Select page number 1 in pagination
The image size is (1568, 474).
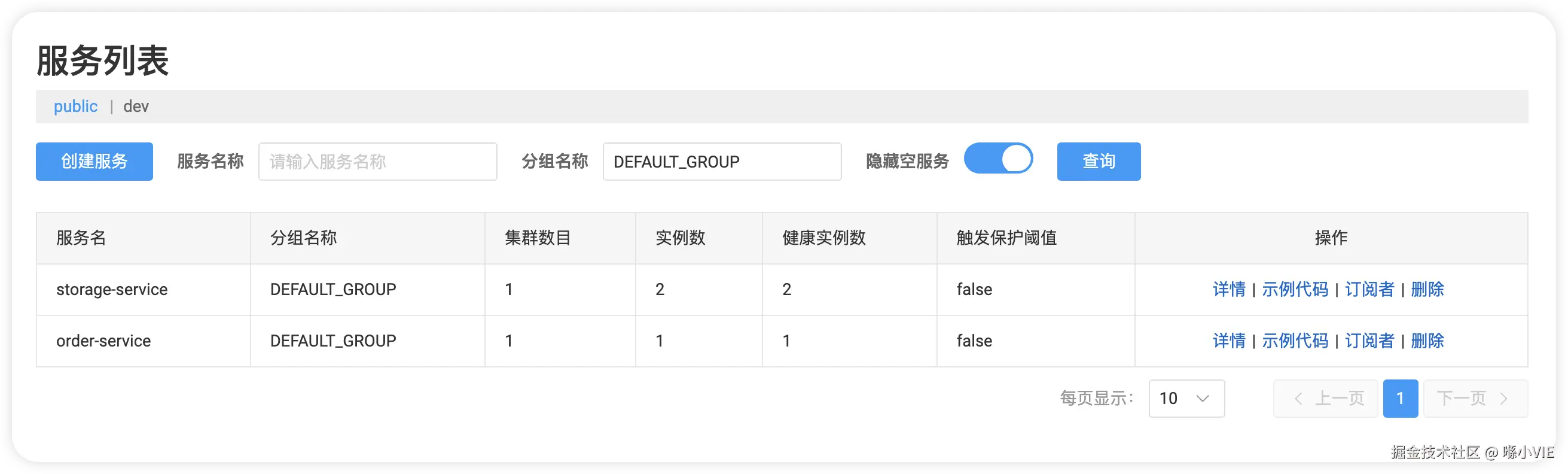tap(1400, 399)
